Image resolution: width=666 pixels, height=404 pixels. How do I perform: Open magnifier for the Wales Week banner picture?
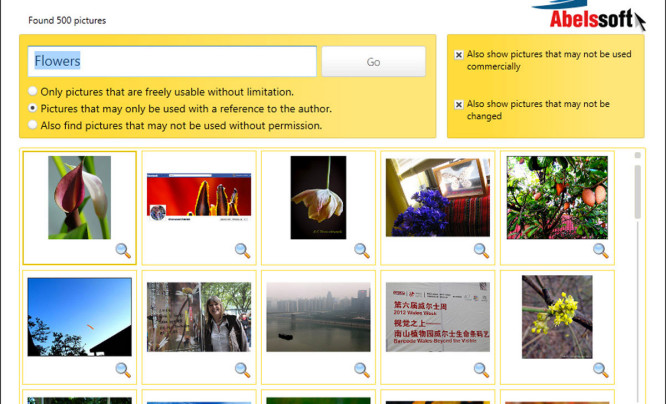[x=481, y=370]
